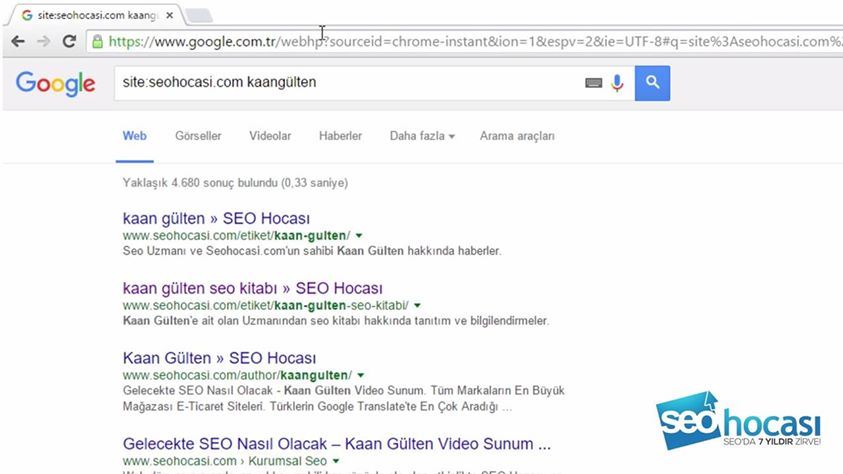The image size is (843, 474).
Task: Click the blue magnifier search button
Action: 652,83
